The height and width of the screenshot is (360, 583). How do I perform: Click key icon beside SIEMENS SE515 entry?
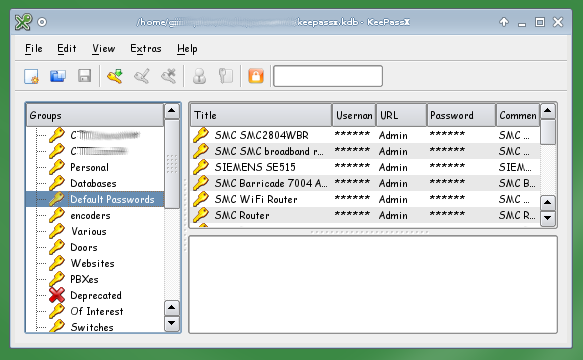click(201, 167)
